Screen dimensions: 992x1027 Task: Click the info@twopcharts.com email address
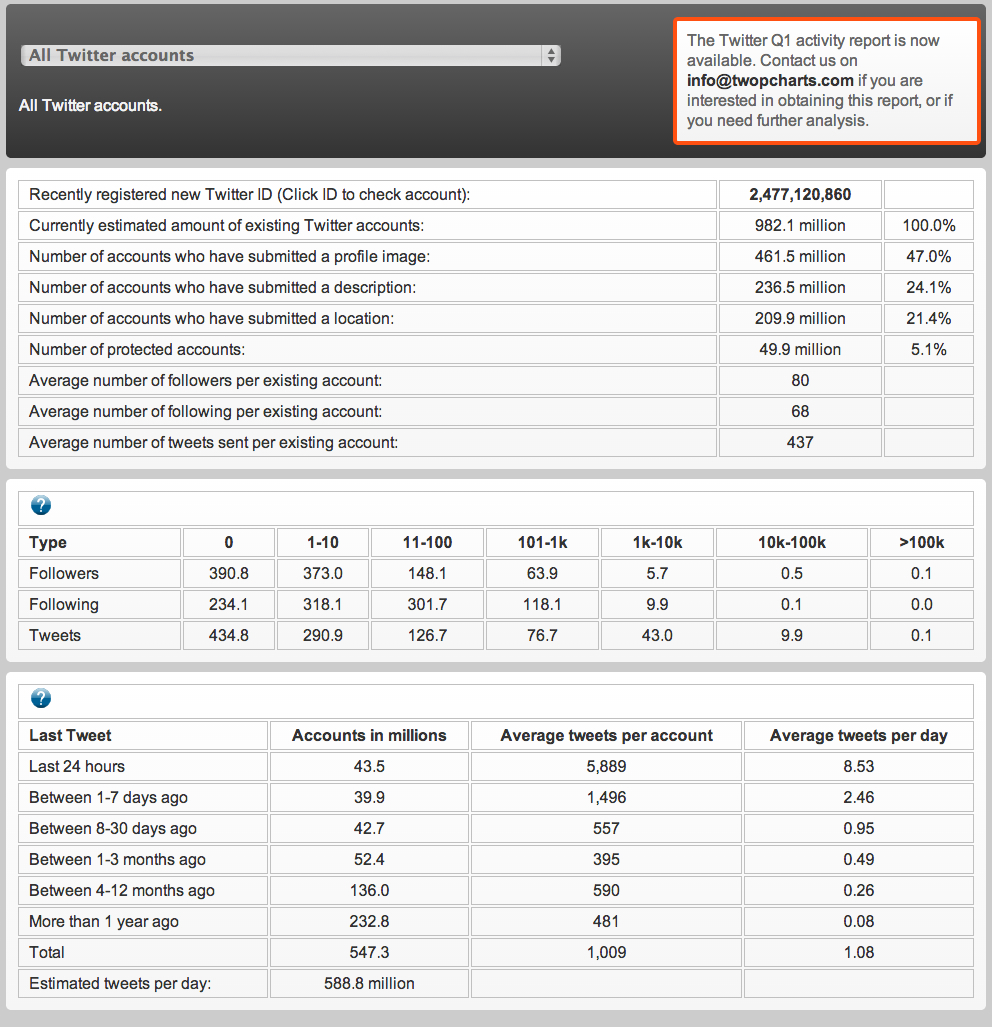click(770, 81)
